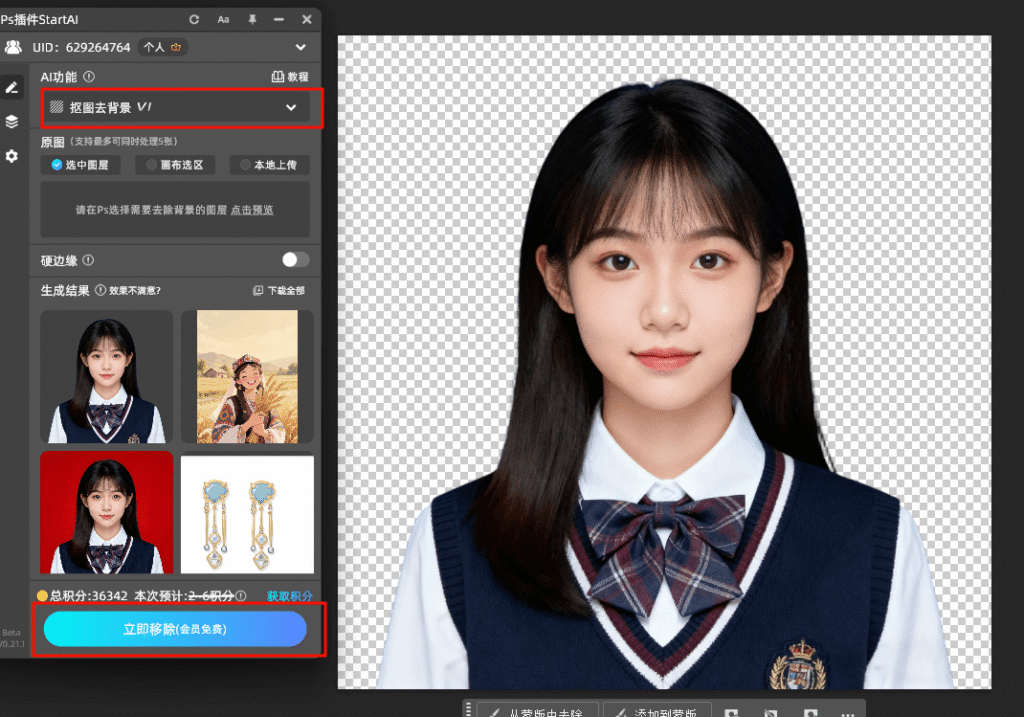Enable the 硬边缘 hard edge switch
This screenshot has height=717, width=1024.
click(x=293, y=259)
